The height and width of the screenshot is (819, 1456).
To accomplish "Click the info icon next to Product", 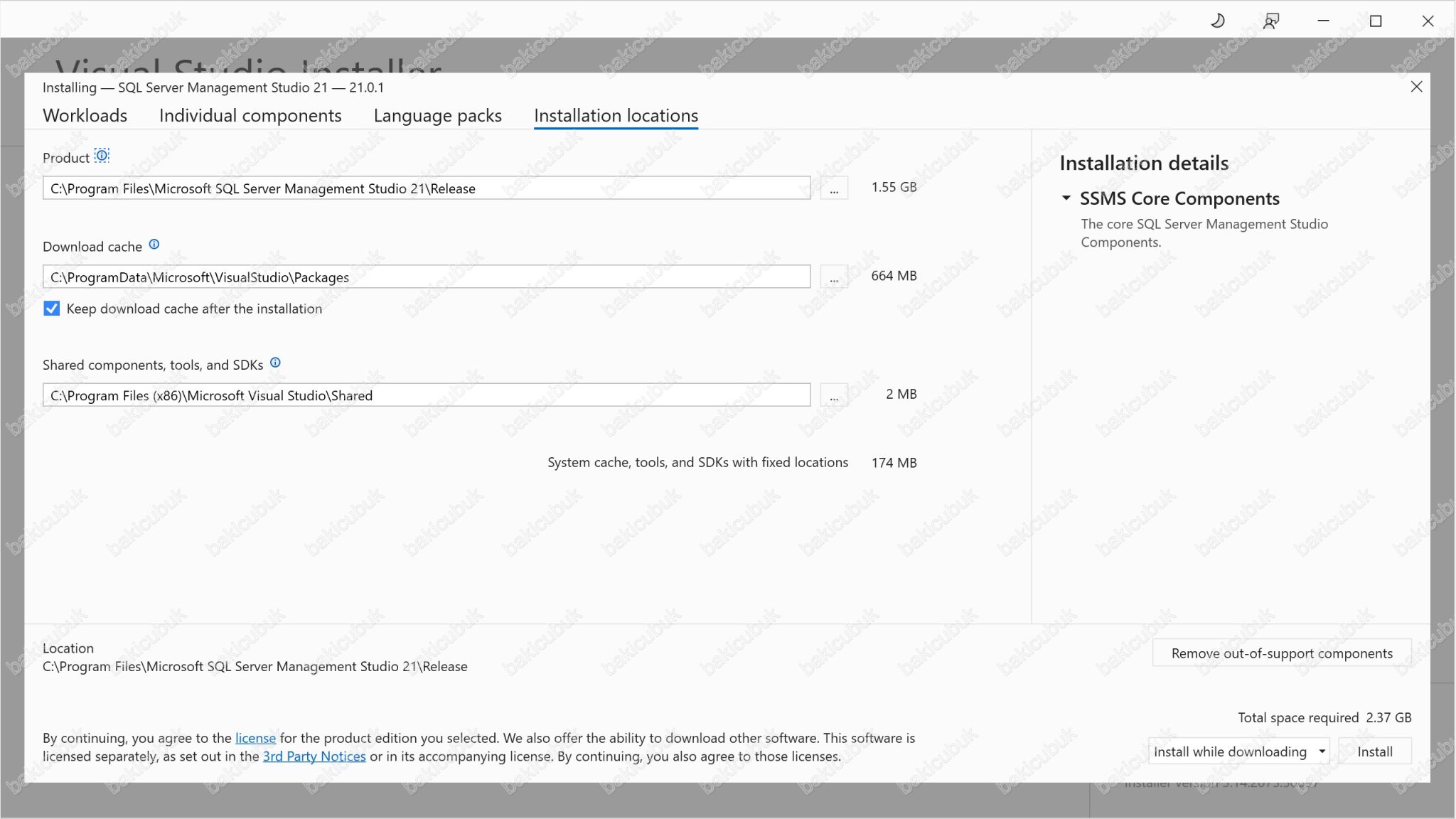I will coord(102,155).
